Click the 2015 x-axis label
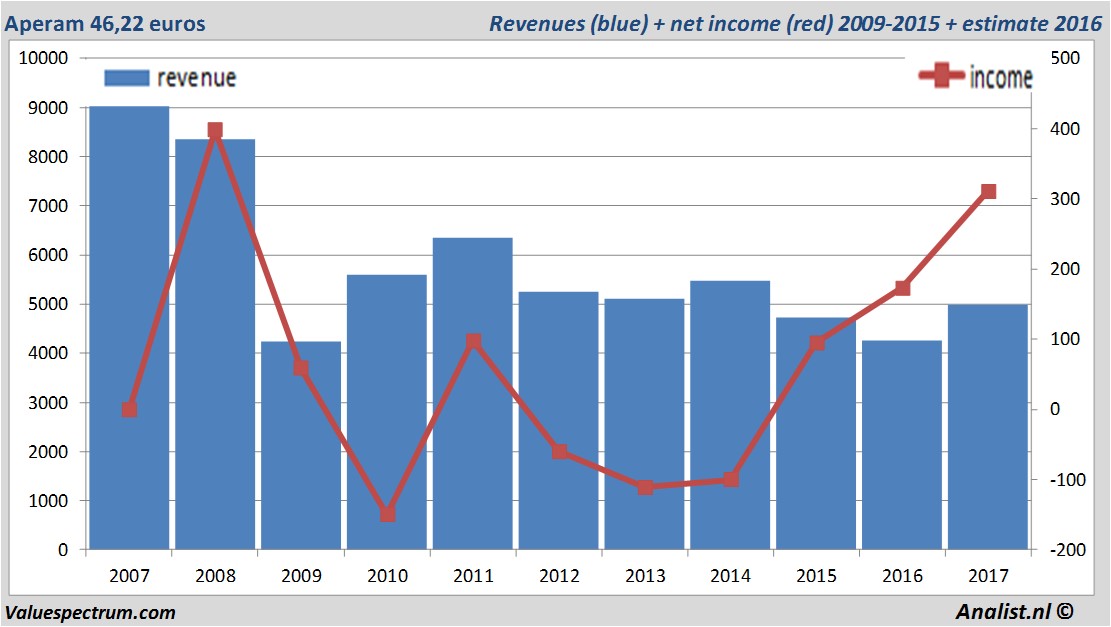 pyautogui.click(x=816, y=575)
